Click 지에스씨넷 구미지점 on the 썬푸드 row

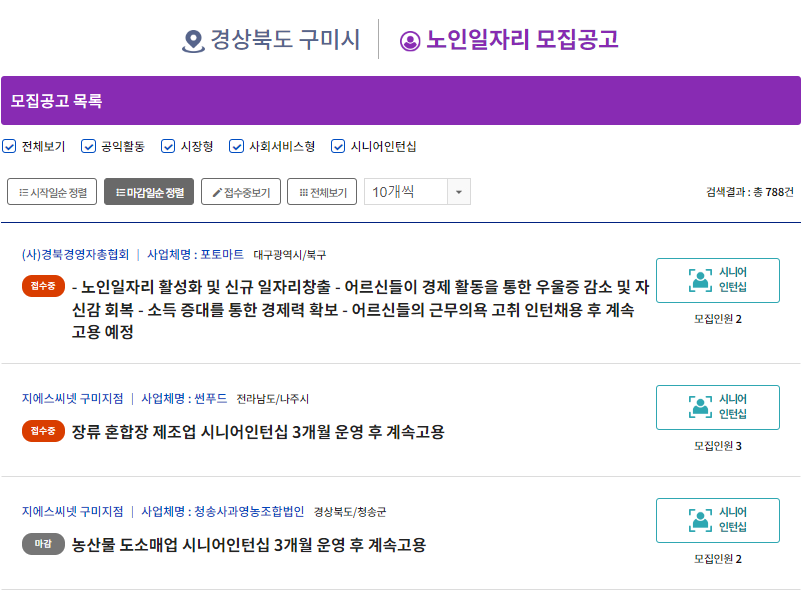72,398
